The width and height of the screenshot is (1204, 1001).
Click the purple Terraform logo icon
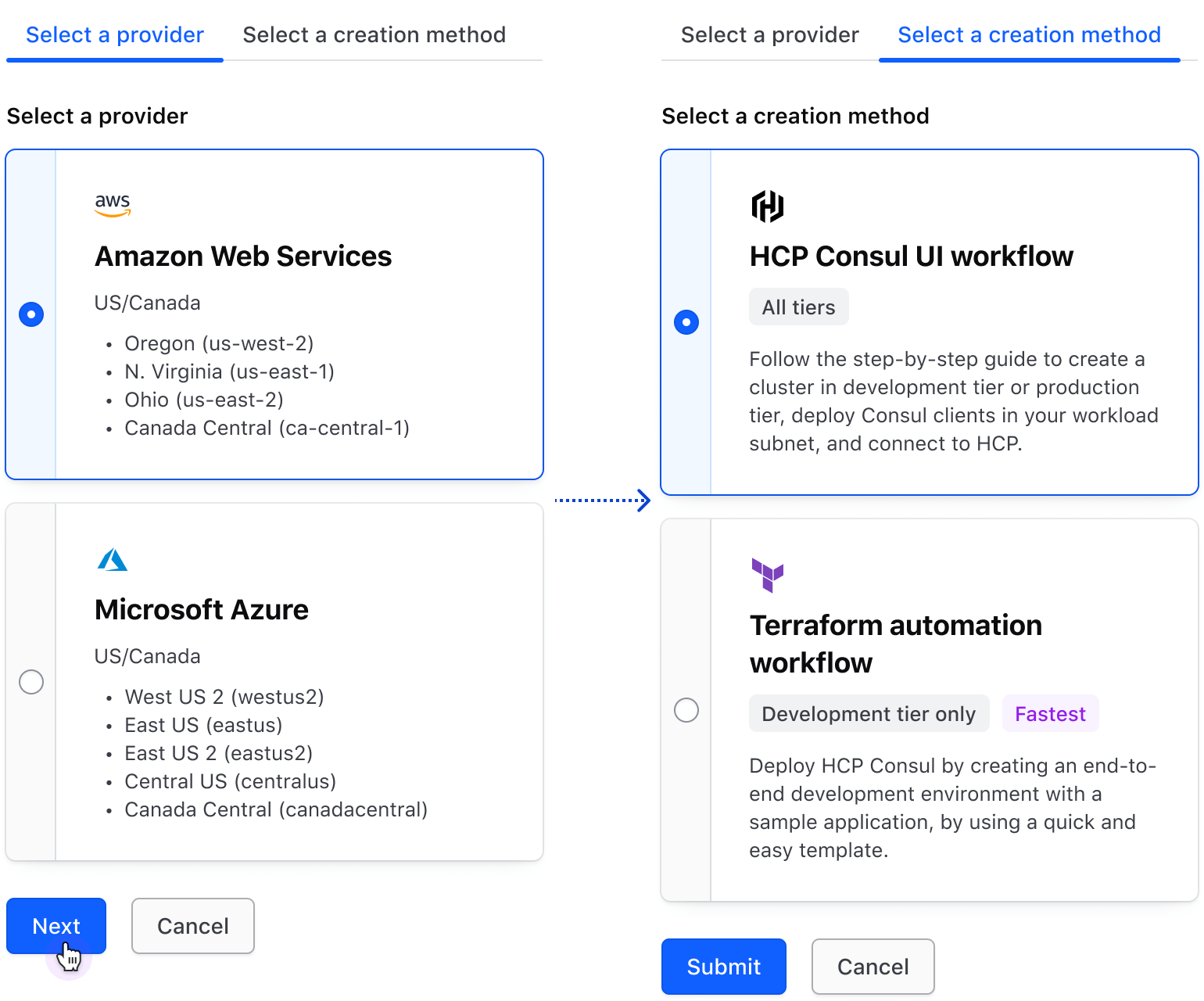767,575
